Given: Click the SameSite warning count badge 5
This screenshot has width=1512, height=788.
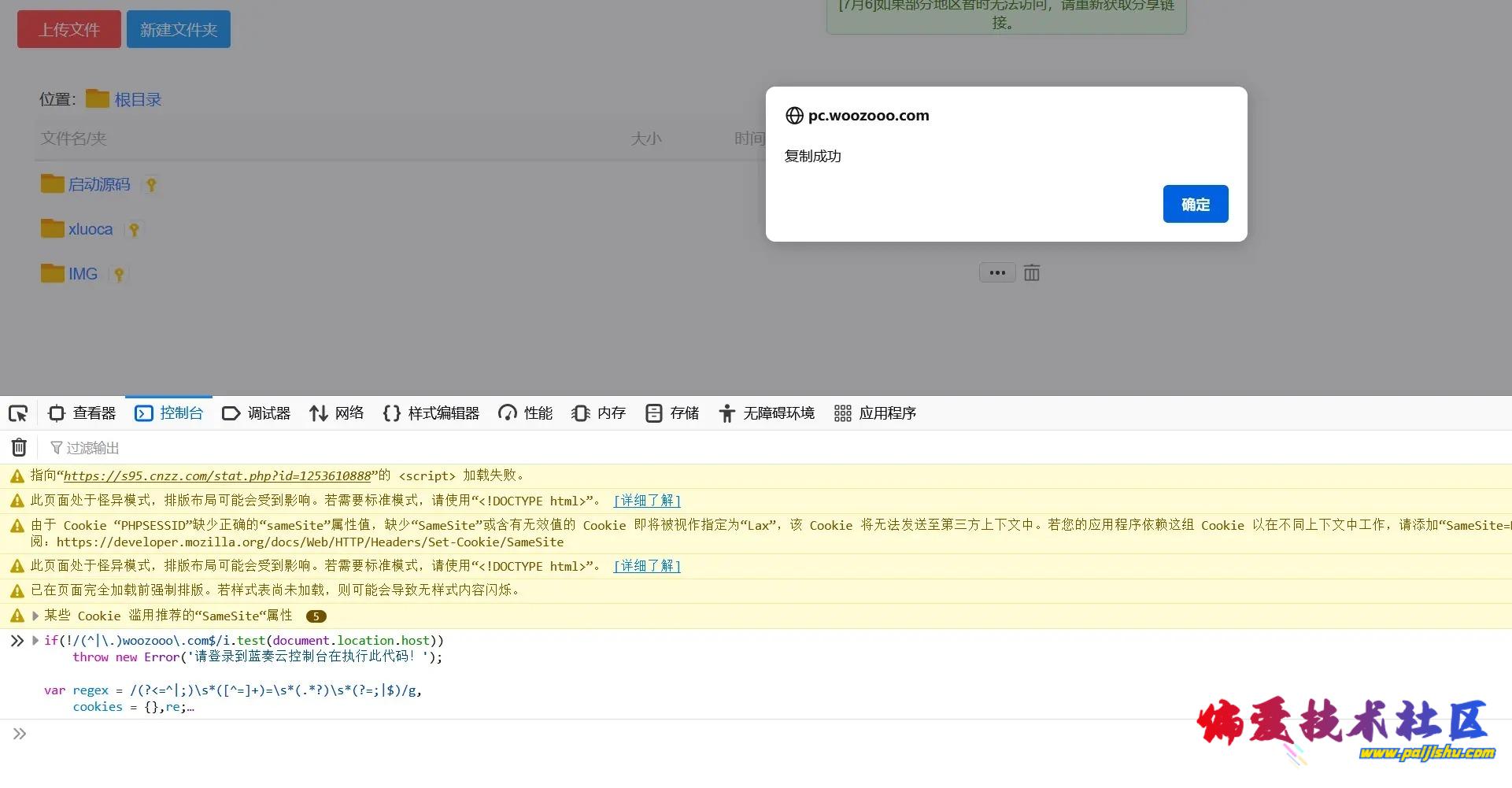Looking at the screenshot, I should 316,616.
